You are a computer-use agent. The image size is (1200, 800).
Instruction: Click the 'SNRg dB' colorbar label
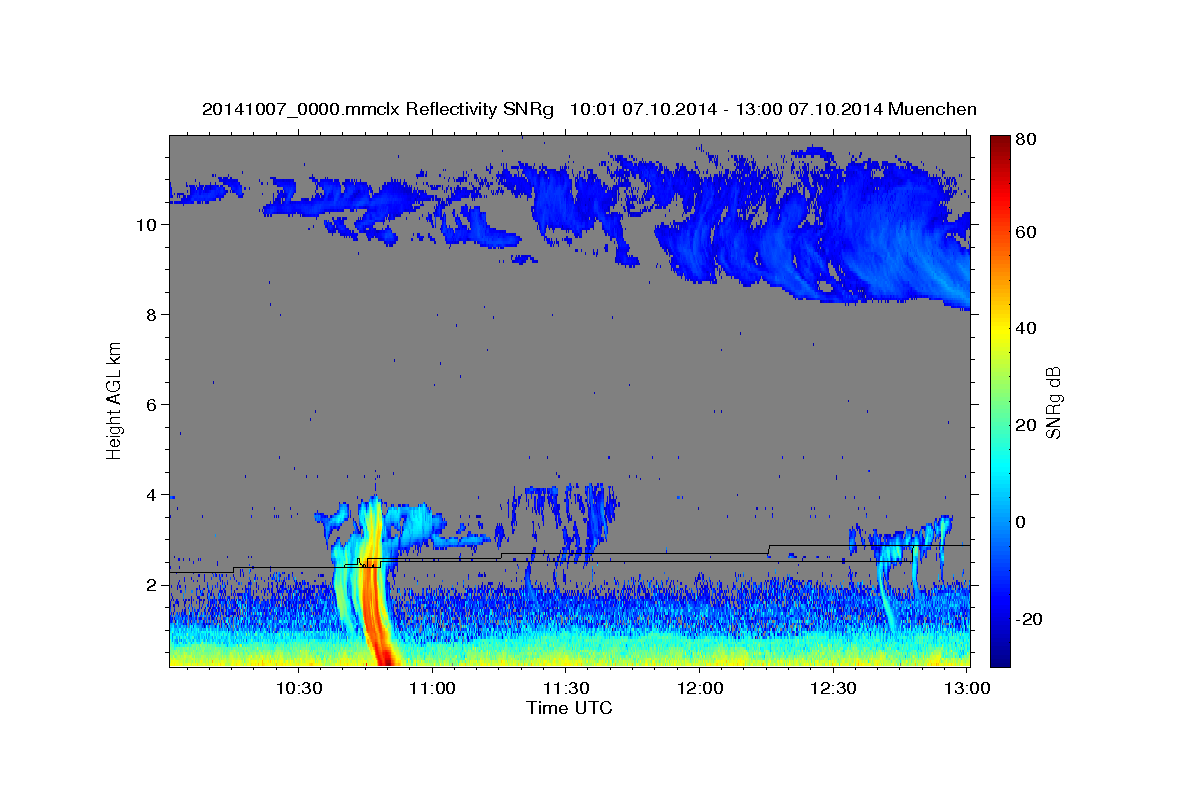point(1054,402)
